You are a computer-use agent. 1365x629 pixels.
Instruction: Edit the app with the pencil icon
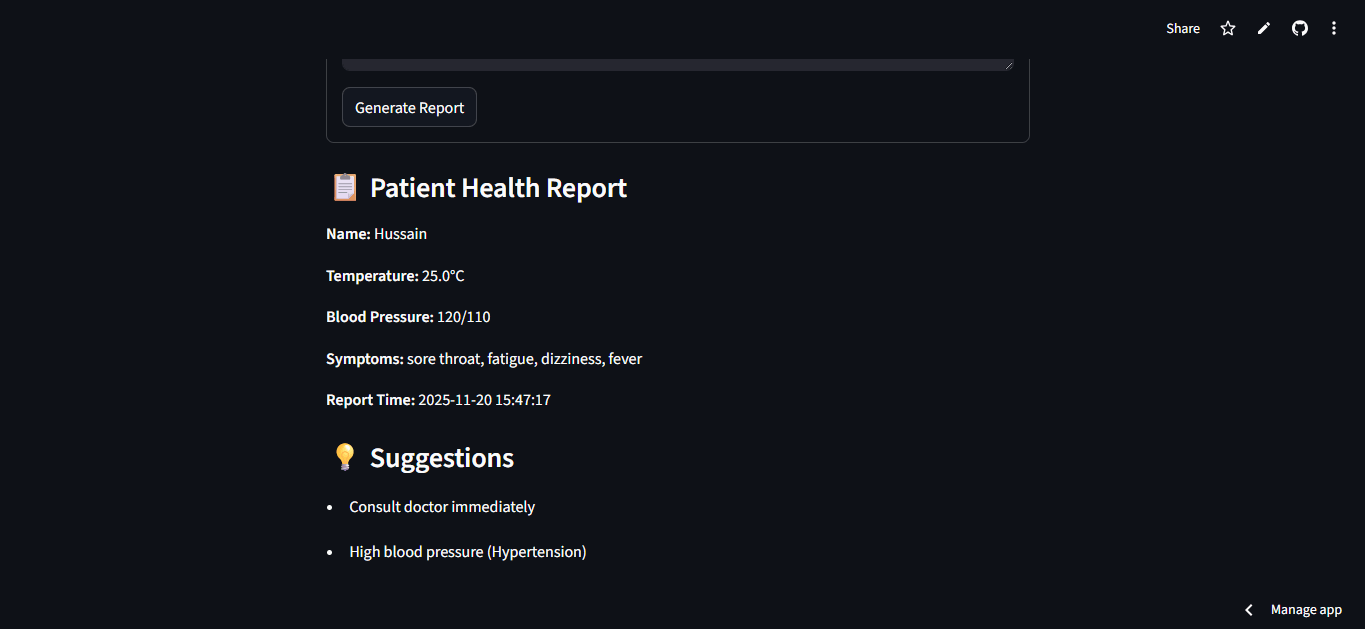[x=1263, y=28]
